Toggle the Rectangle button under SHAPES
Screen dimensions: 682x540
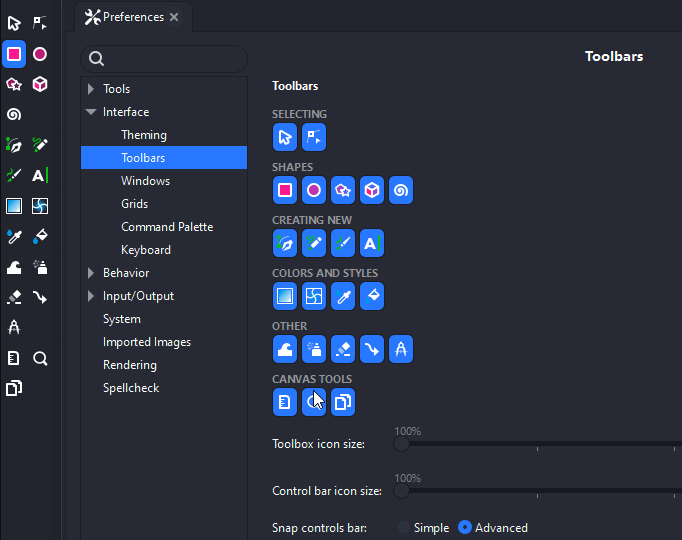tap(285, 190)
